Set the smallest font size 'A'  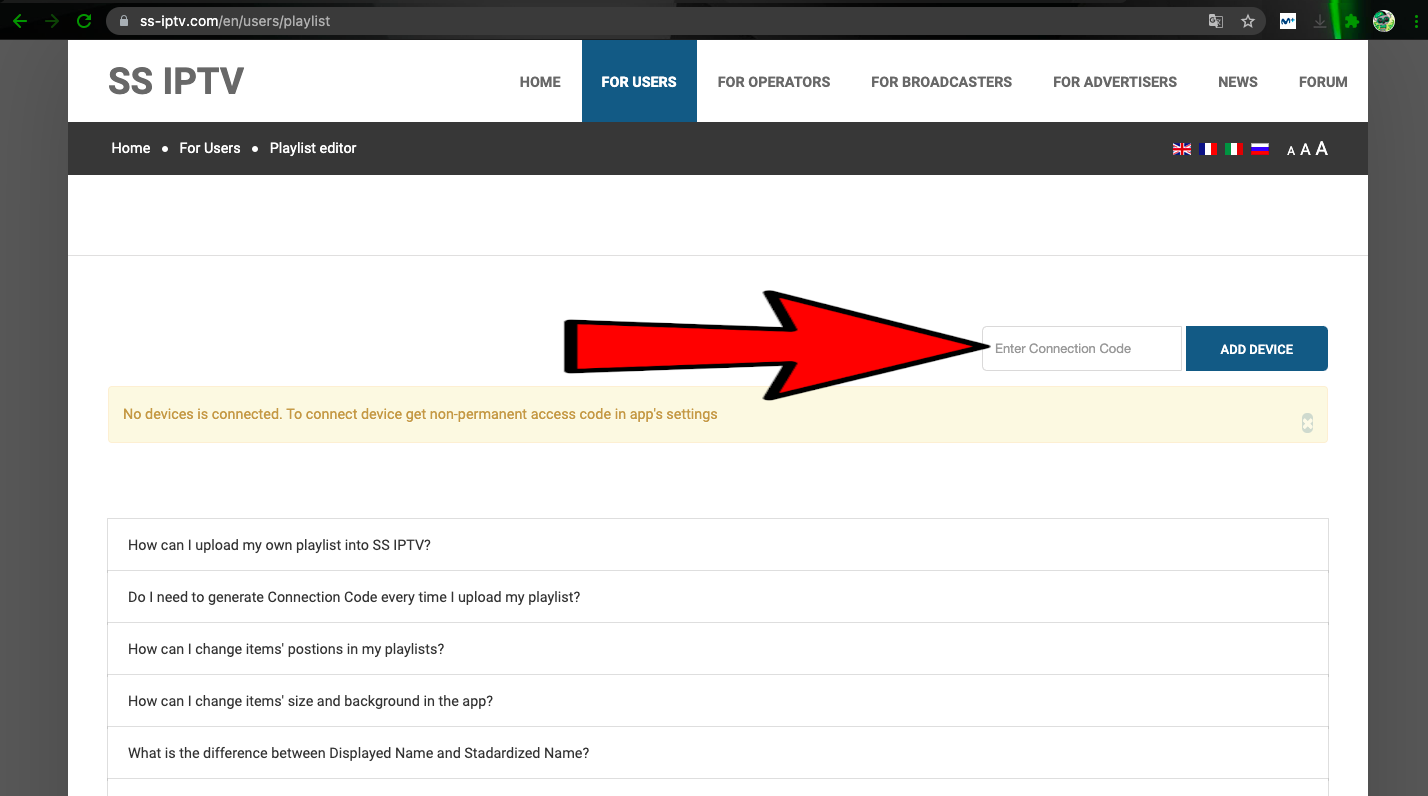[1291, 151]
